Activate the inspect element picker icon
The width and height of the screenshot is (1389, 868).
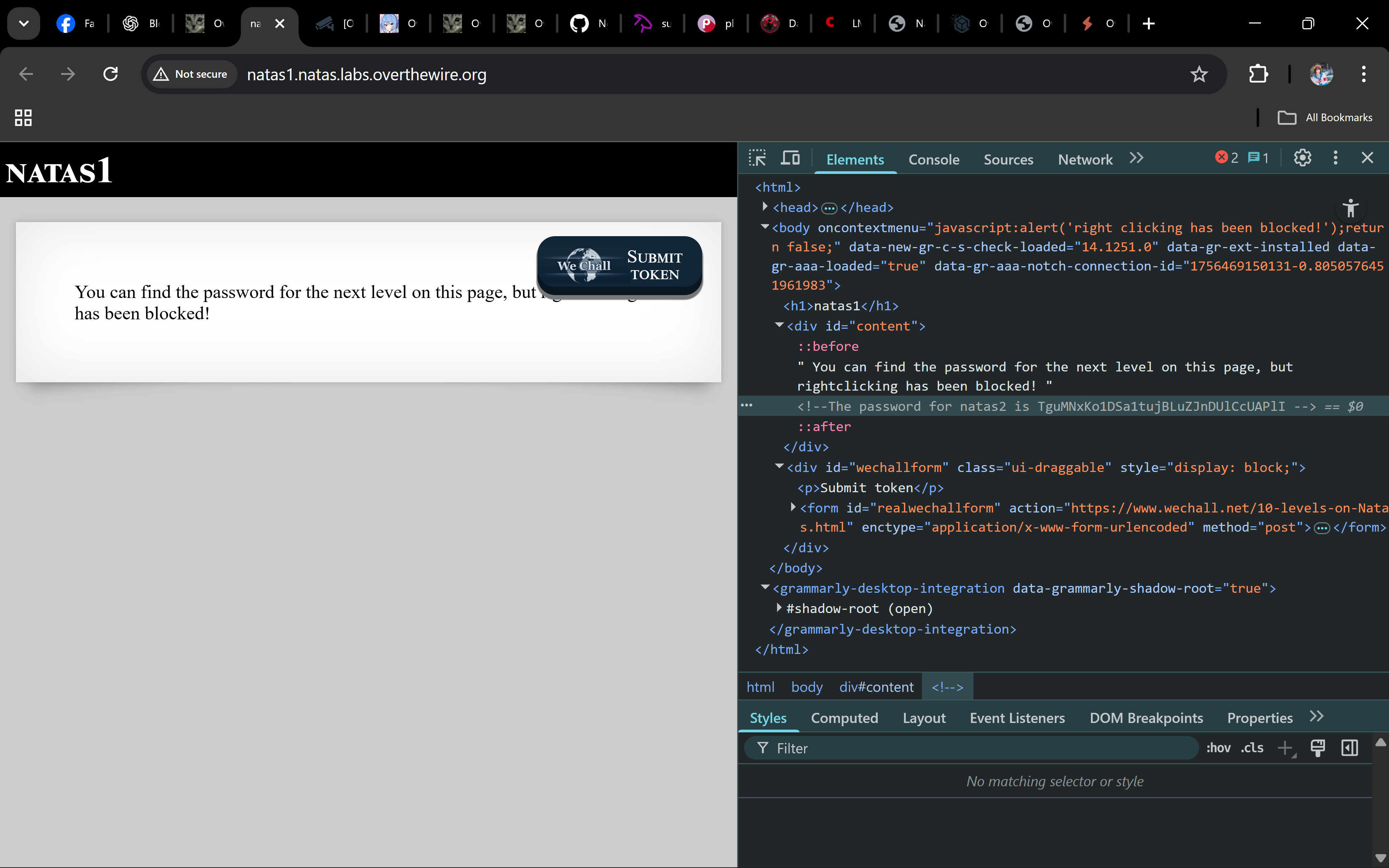758,158
